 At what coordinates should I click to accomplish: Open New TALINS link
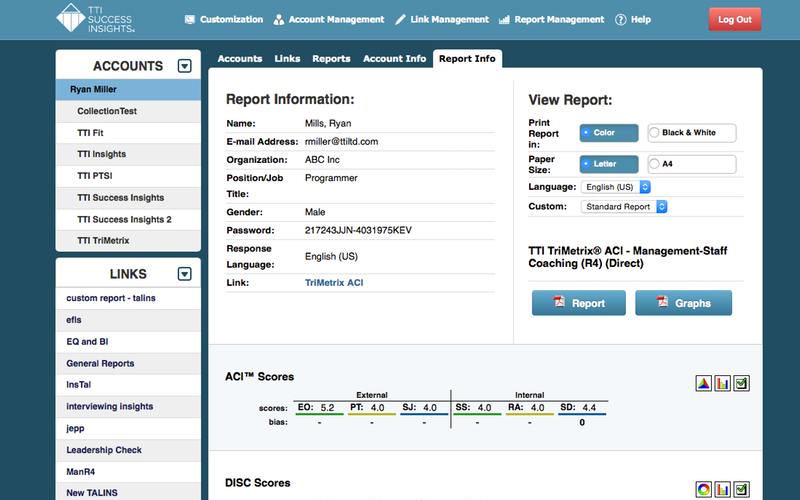tap(128, 493)
